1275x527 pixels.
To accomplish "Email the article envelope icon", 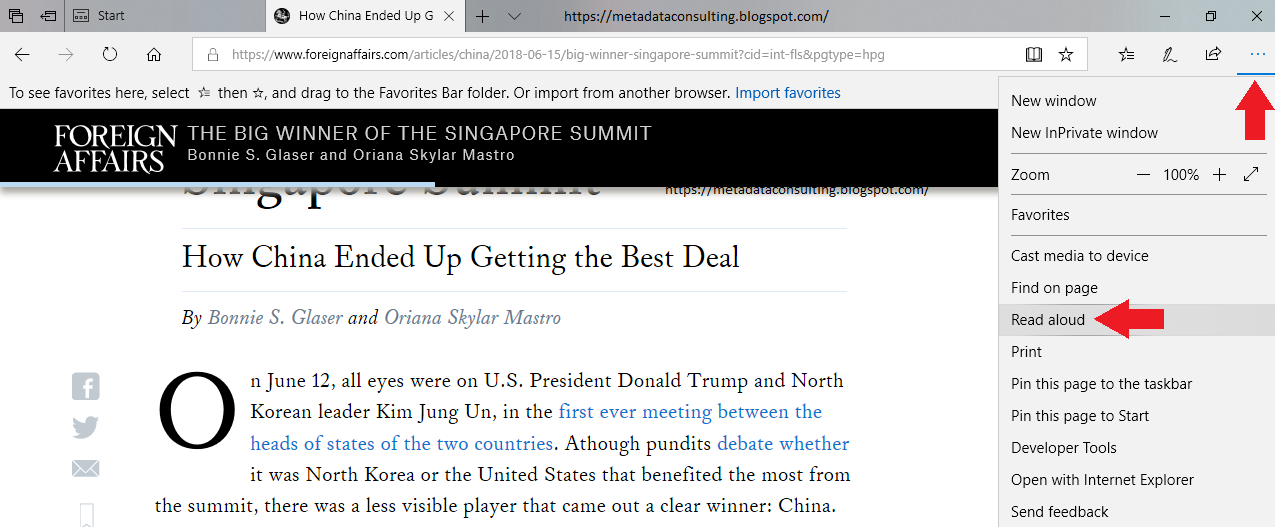I will 86,469.
